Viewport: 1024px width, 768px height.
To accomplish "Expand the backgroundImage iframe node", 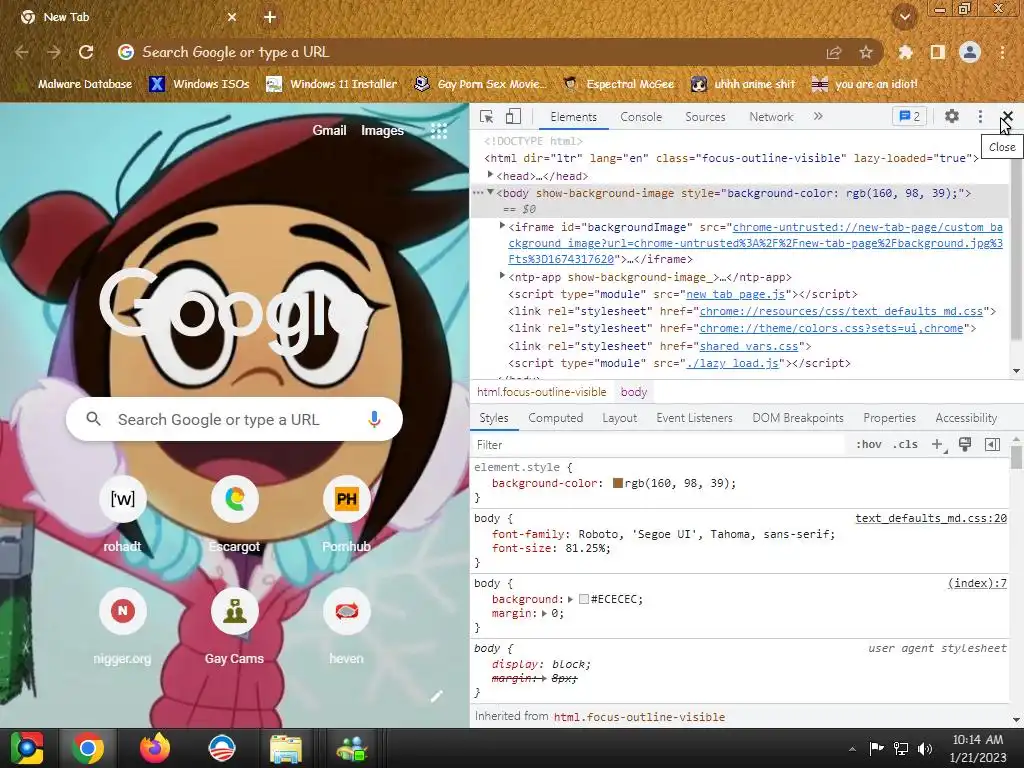I will click(502, 226).
